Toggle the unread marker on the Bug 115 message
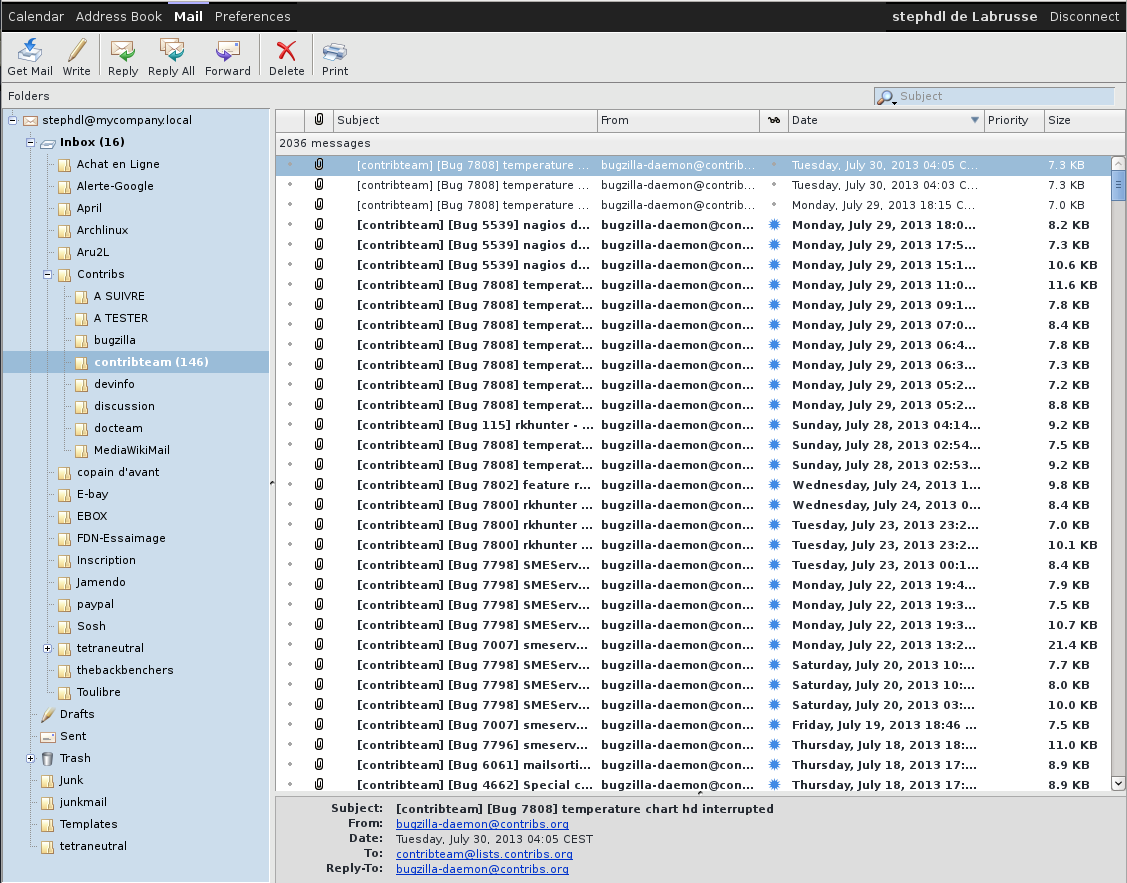The width and height of the screenshot is (1127, 883). (774, 425)
